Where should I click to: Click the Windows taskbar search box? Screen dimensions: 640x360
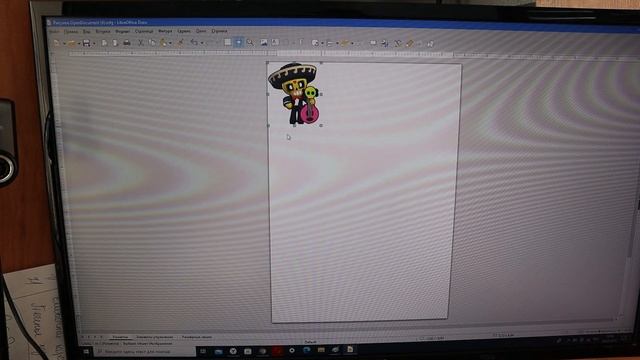tap(145, 351)
